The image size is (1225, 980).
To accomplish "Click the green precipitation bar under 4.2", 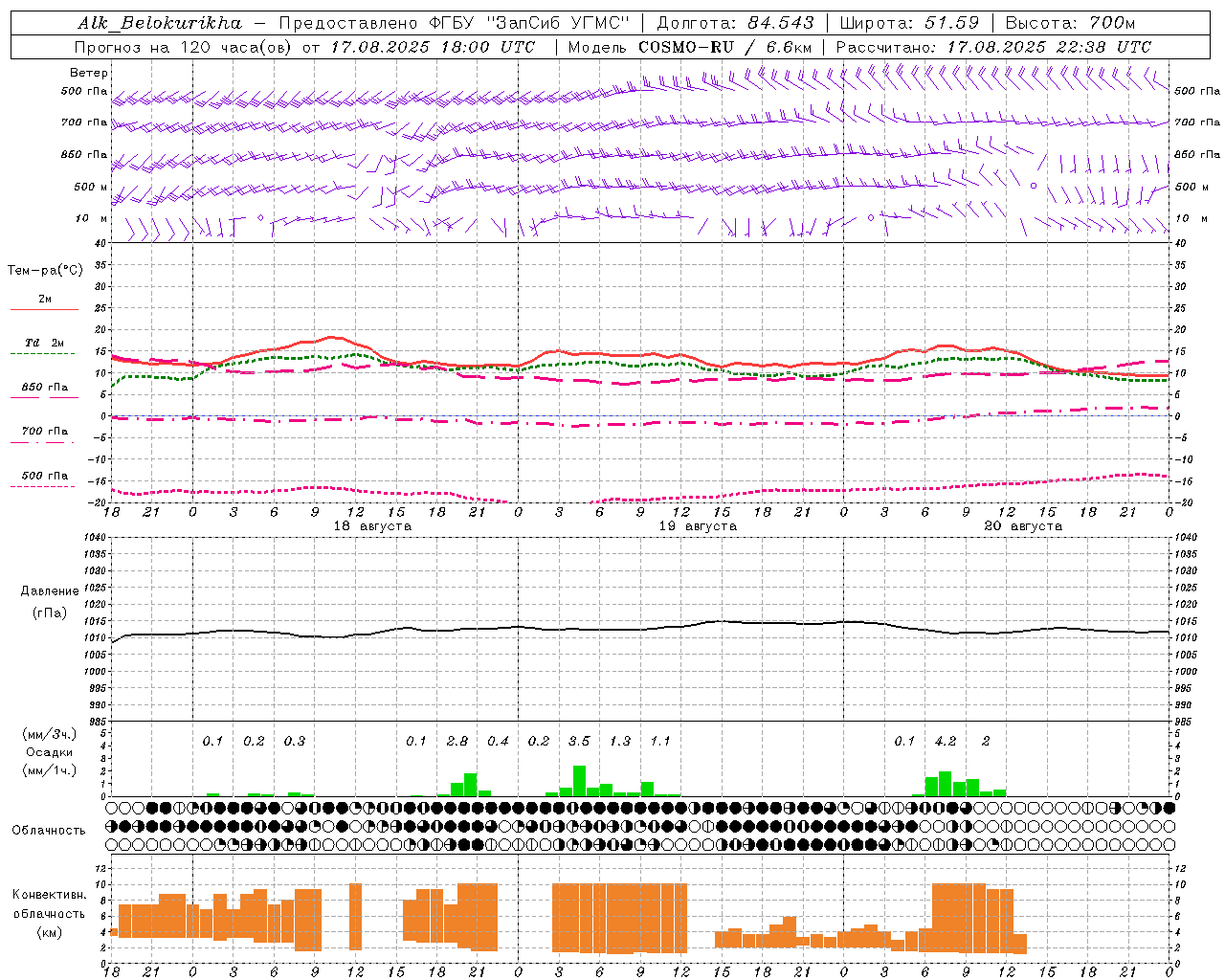I will (945, 784).
